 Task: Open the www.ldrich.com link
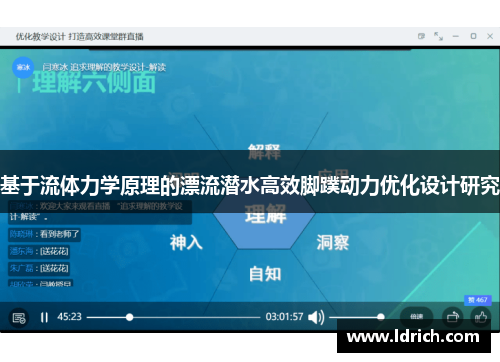pyautogui.click(x=413, y=337)
